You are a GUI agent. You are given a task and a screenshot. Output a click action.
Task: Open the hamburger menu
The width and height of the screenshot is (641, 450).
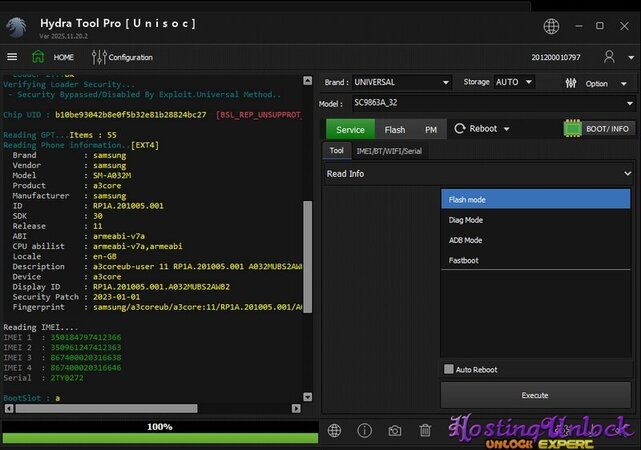tap(12, 57)
